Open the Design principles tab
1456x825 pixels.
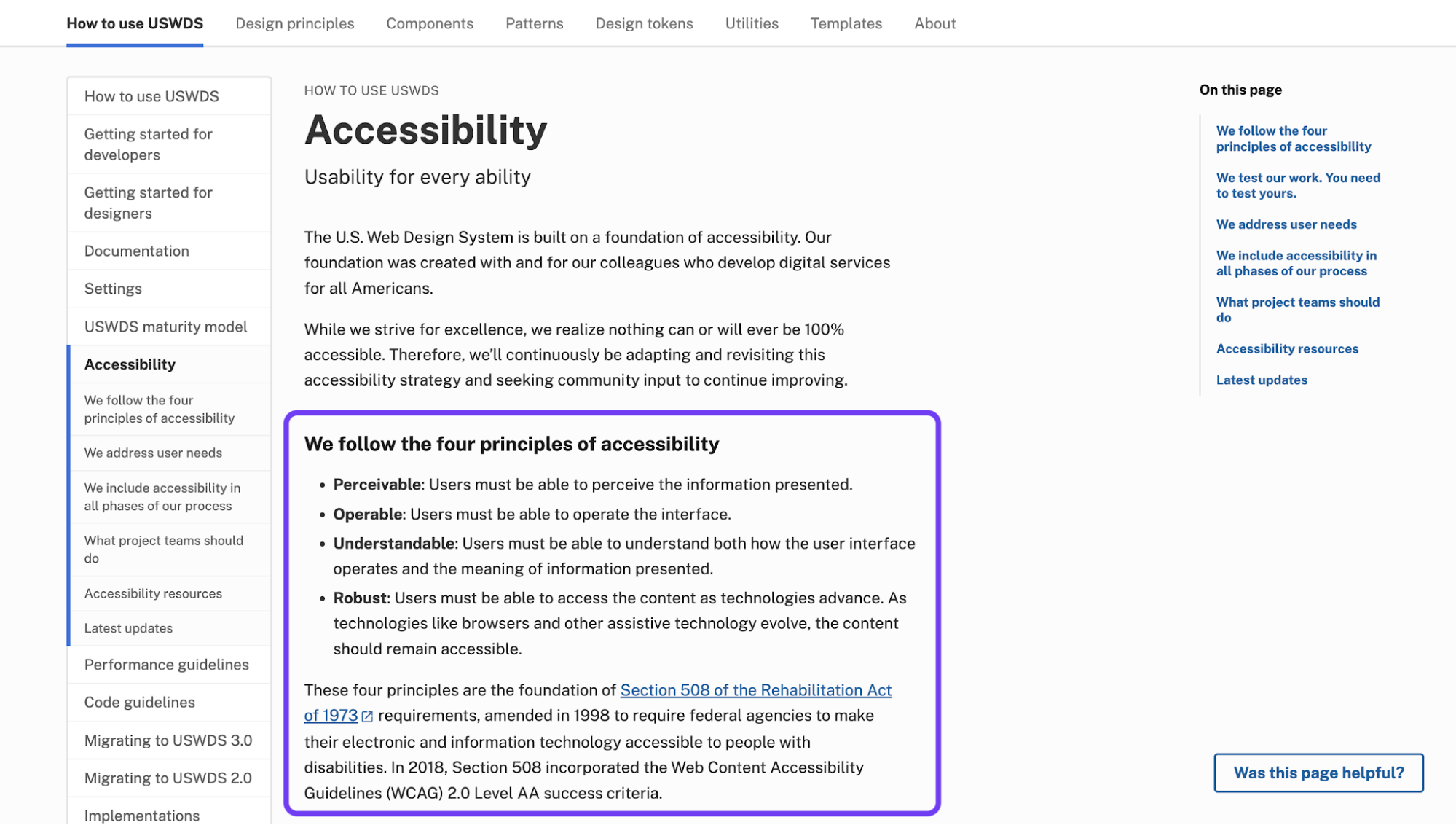pyautogui.click(x=294, y=23)
